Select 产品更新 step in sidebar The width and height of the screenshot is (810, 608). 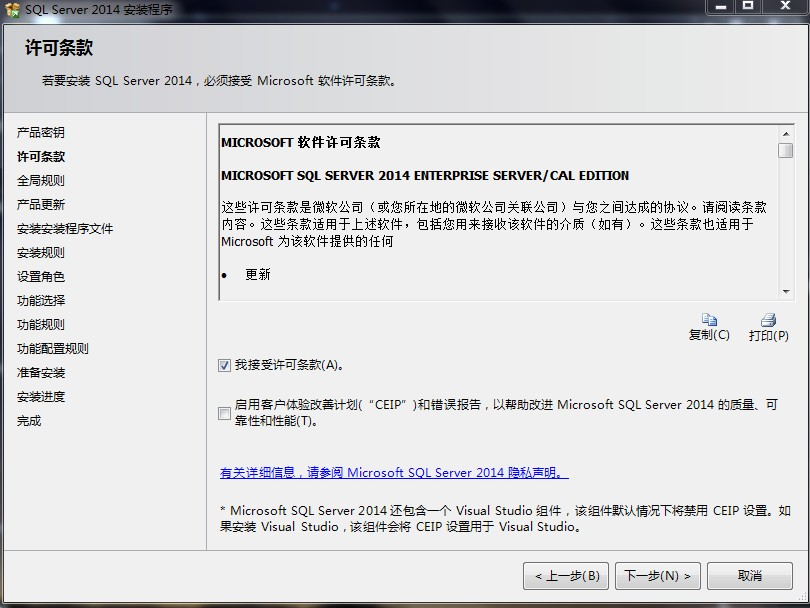click(41, 205)
